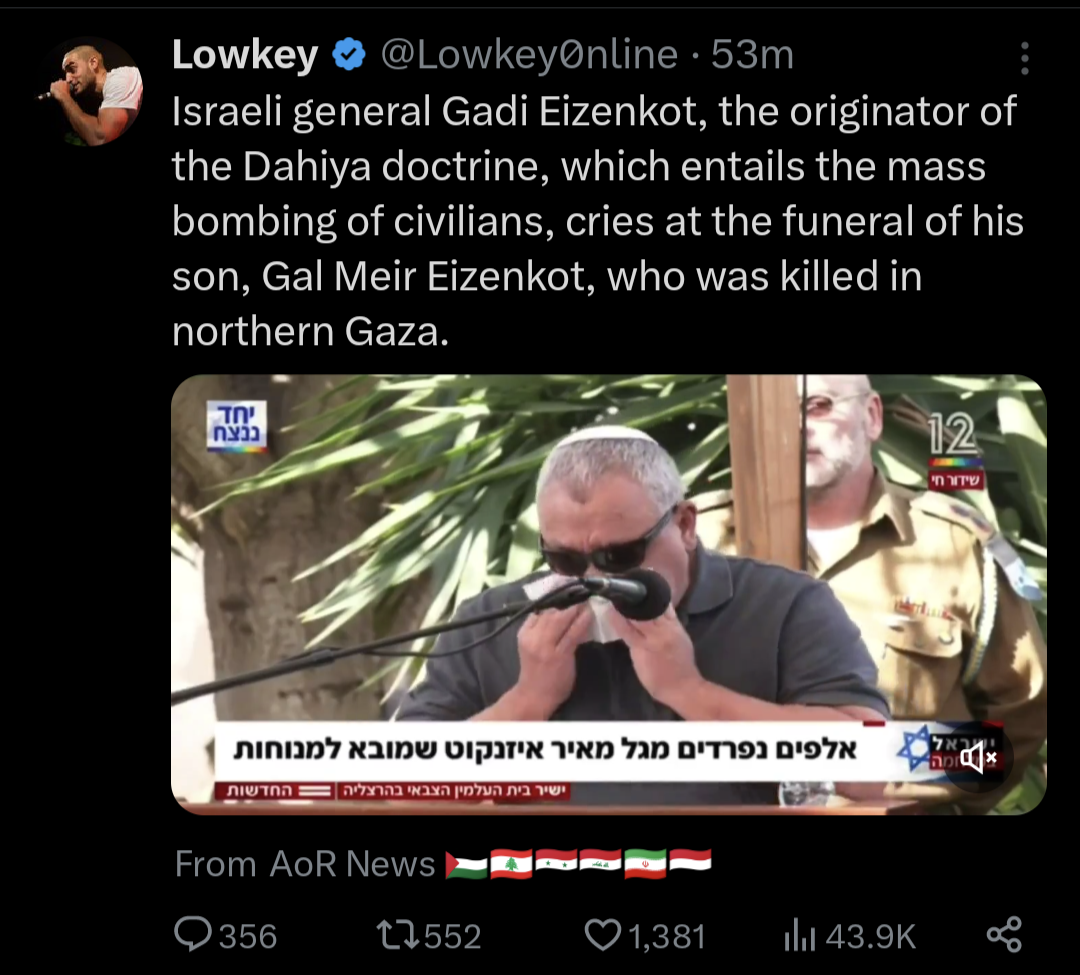Click the 43.9K views count

[871, 936]
